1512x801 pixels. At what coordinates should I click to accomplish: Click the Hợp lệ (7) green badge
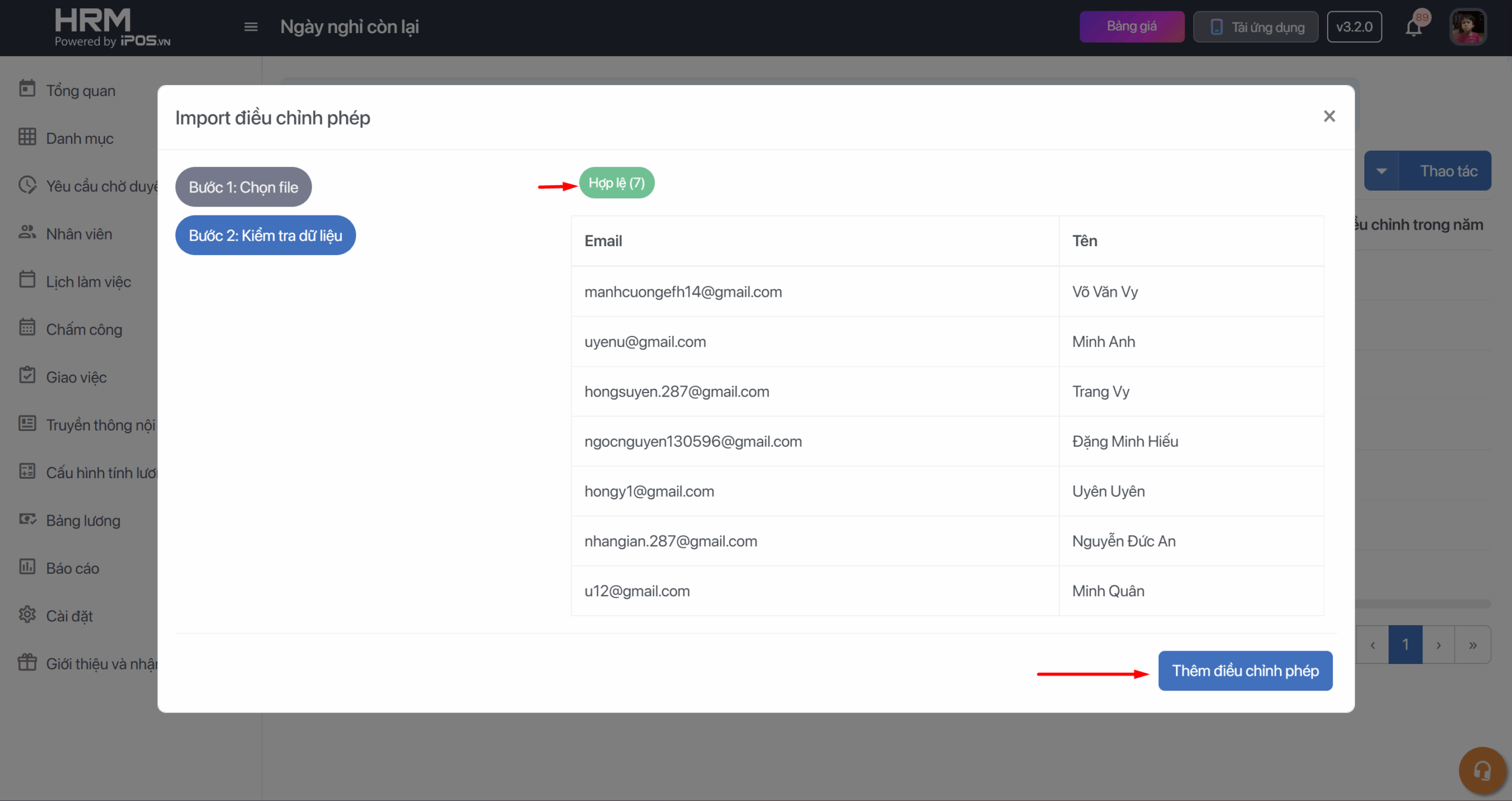coord(617,183)
